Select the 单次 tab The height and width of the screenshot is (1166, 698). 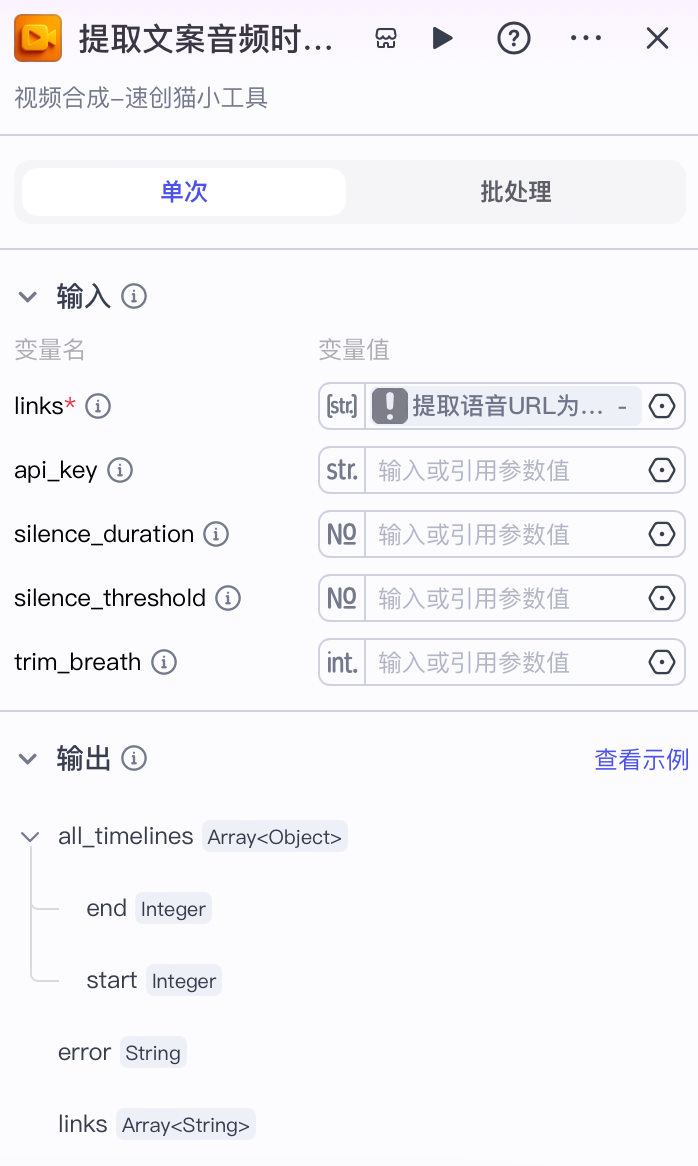pyautogui.click(x=183, y=191)
